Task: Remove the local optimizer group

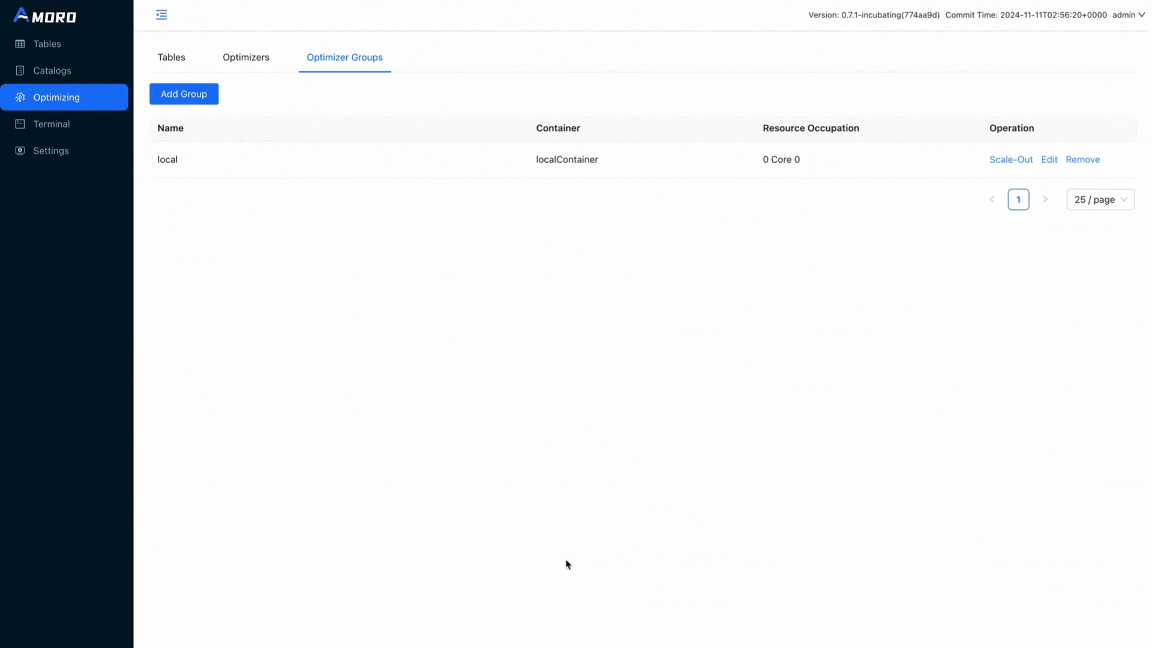Action: coord(1083,159)
